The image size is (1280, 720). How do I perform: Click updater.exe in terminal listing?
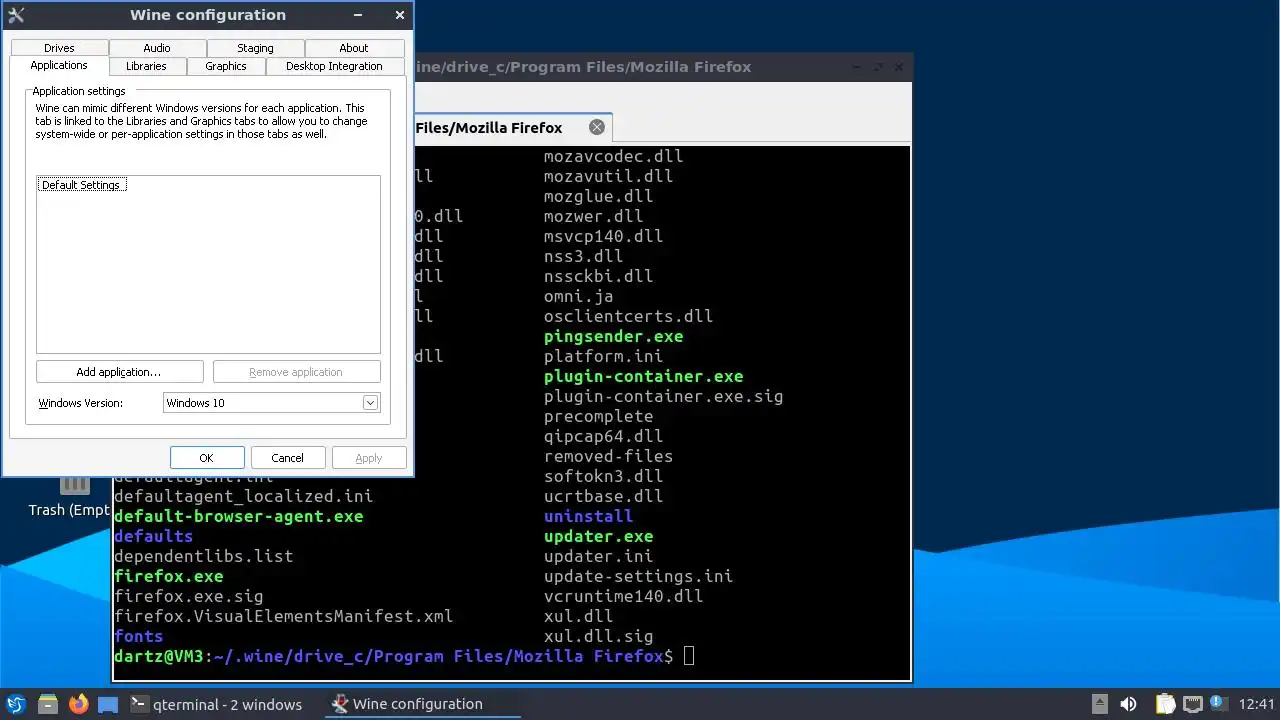pos(599,536)
